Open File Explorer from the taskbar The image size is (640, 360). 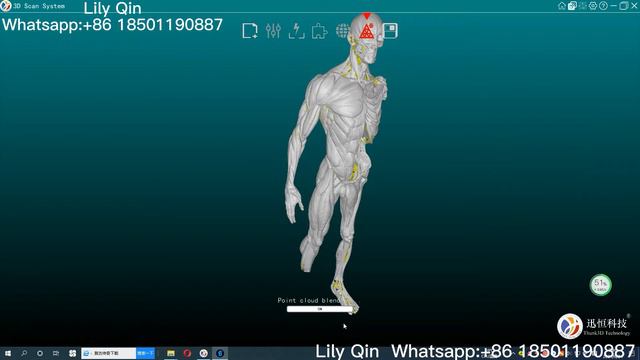click(171, 353)
